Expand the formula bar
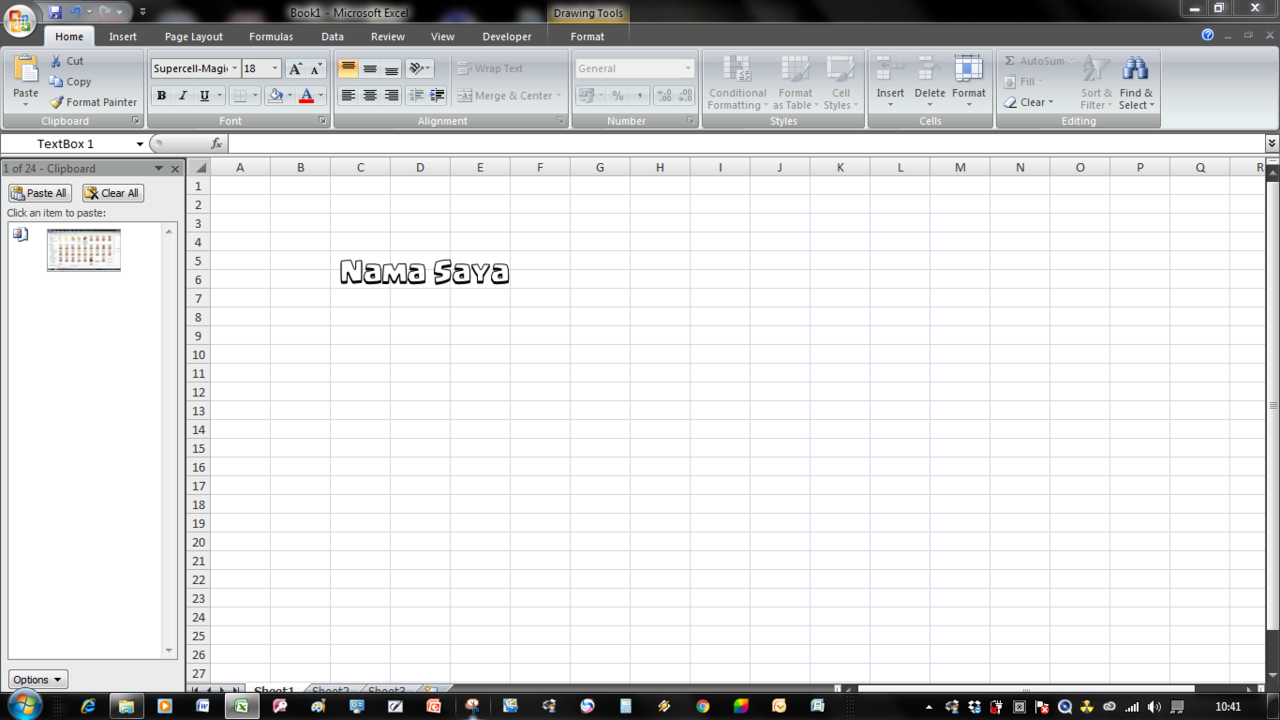Screen dimensions: 1280x720 click(x=1271, y=144)
